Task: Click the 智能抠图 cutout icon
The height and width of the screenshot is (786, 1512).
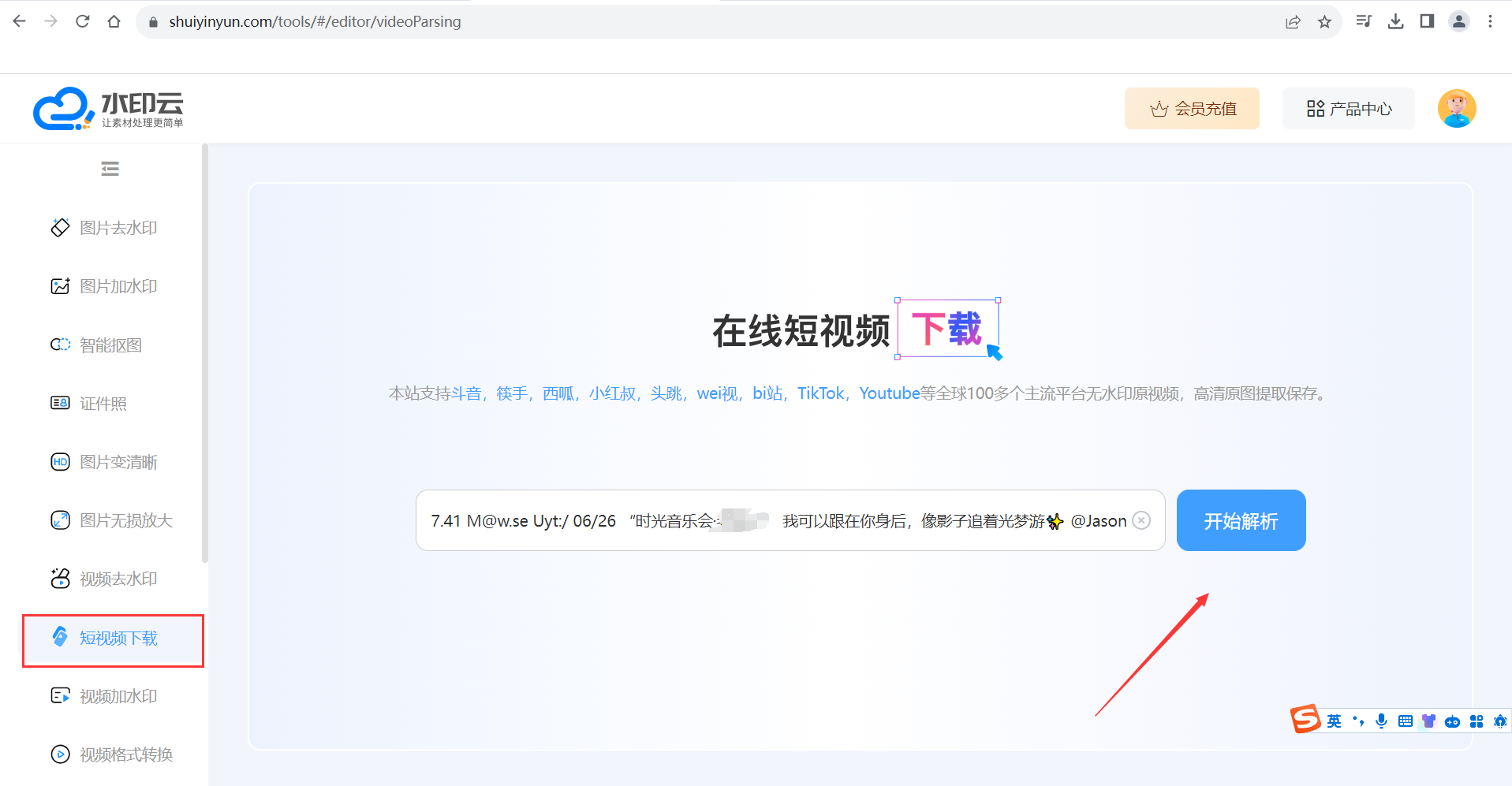Action: (x=60, y=345)
